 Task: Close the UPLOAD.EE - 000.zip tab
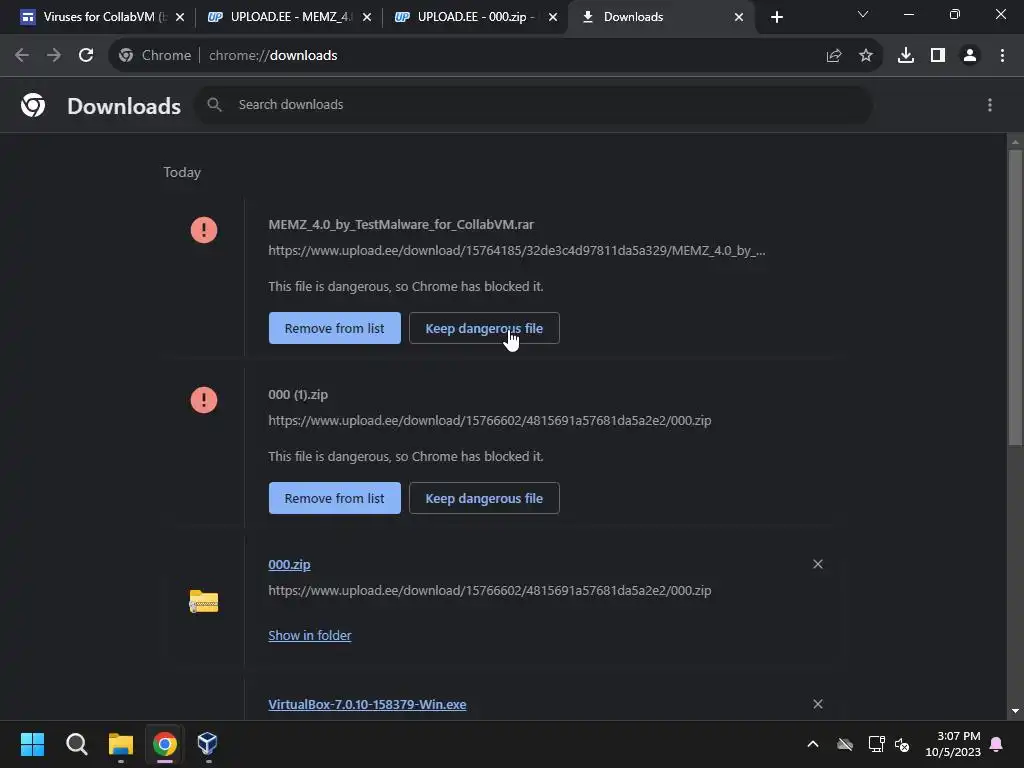tap(553, 17)
